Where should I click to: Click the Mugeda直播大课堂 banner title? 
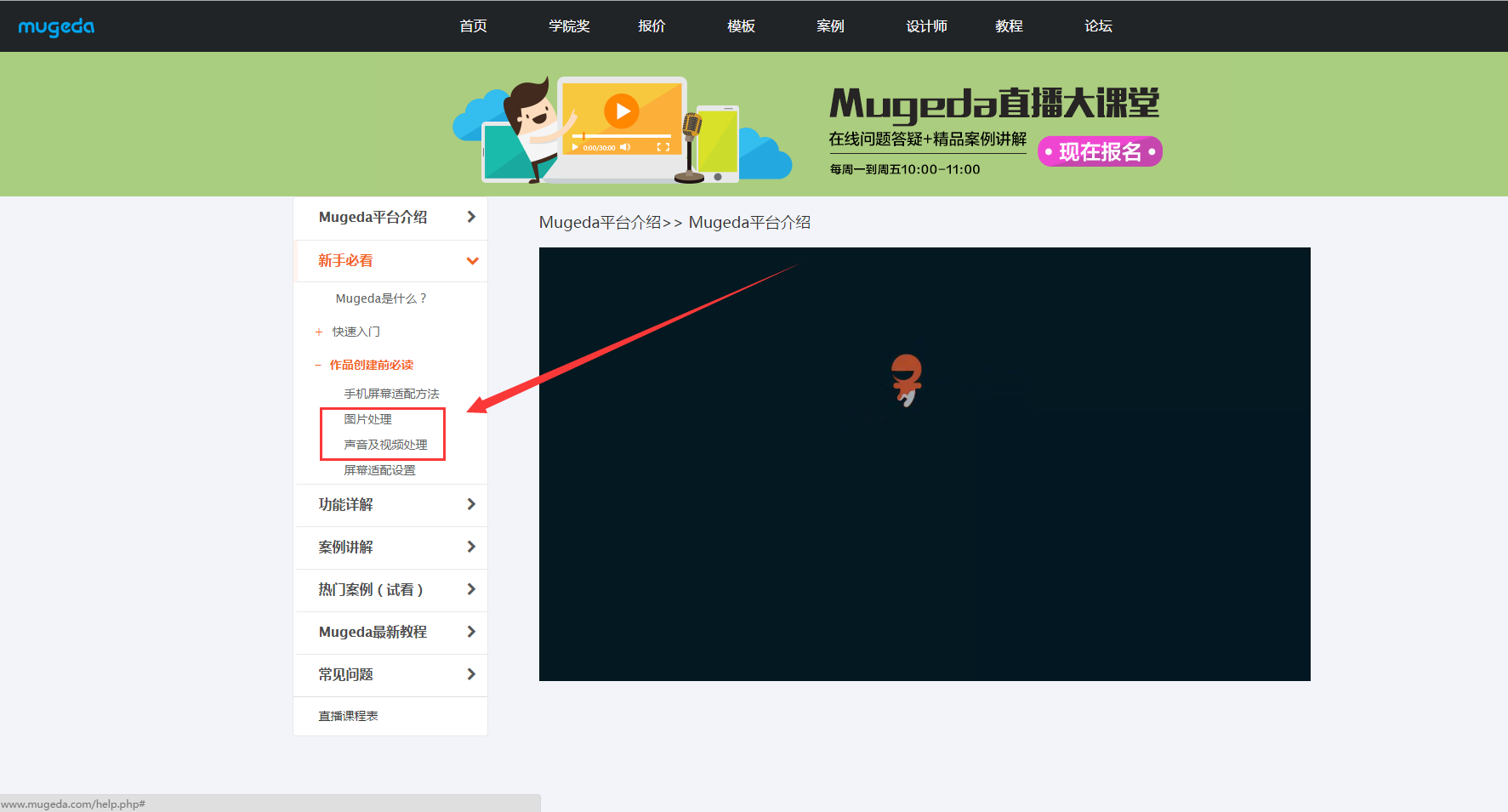click(x=994, y=104)
